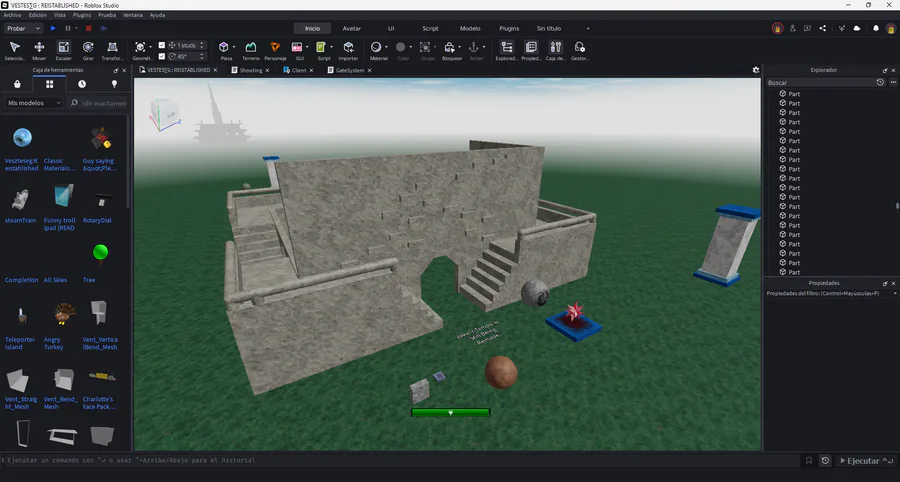The width and height of the screenshot is (900, 482).
Task: Open the user avatar profile icon
Action: [x=891, y=28]
